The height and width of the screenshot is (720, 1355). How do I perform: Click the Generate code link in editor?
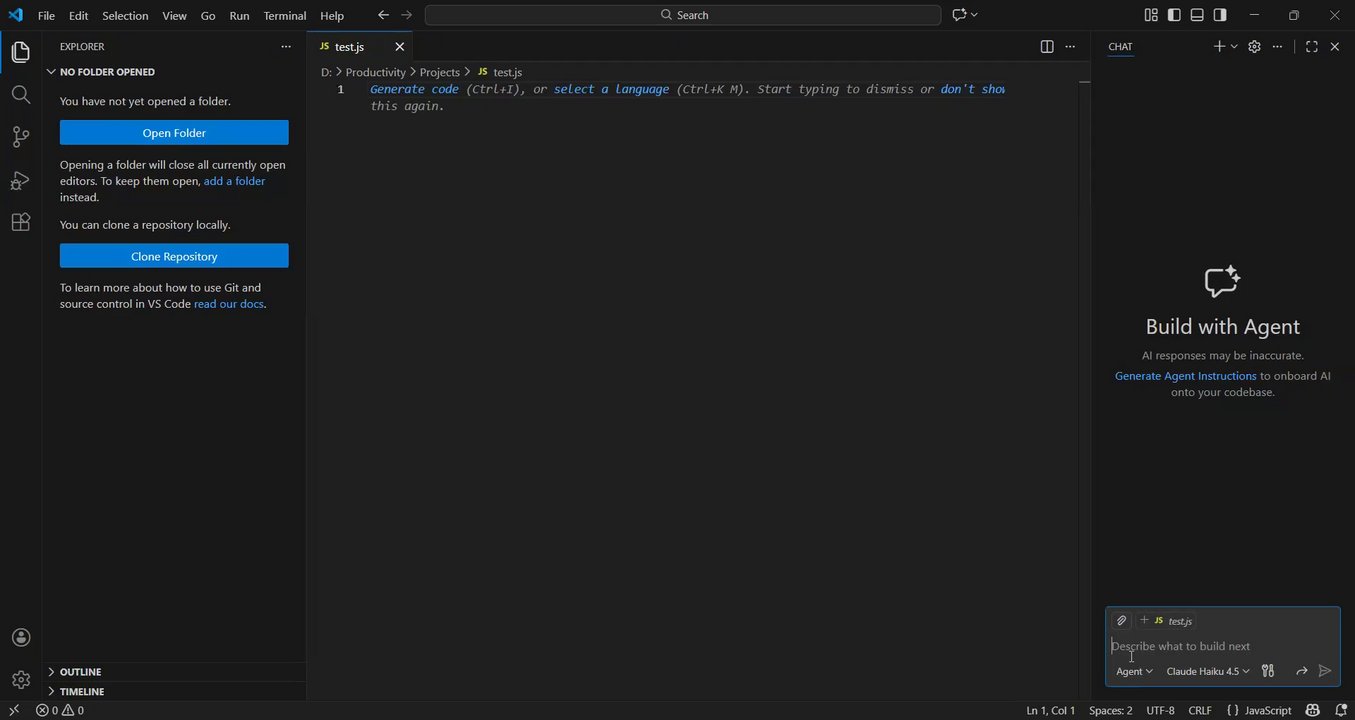click(415, 89)
